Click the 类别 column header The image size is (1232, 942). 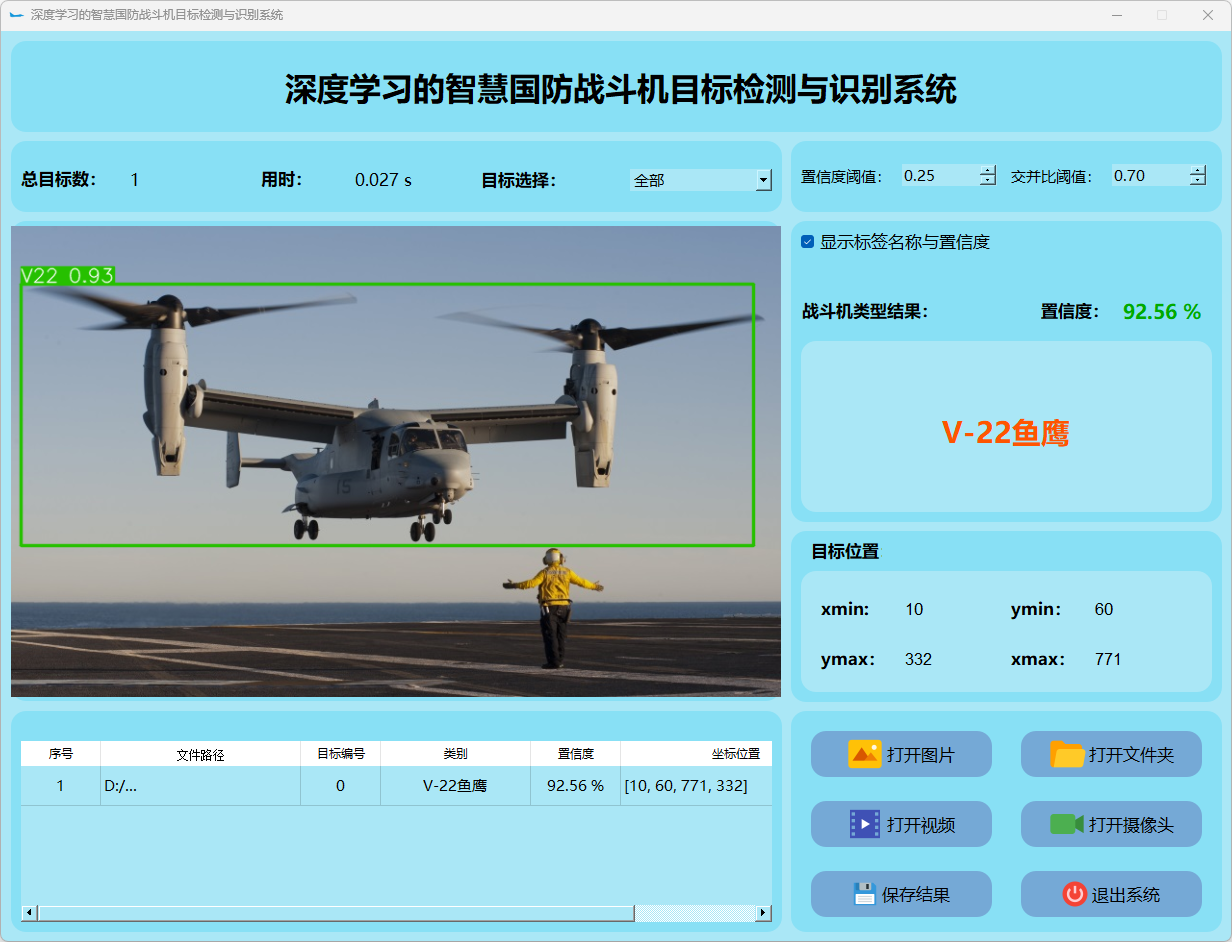(456, 754)
